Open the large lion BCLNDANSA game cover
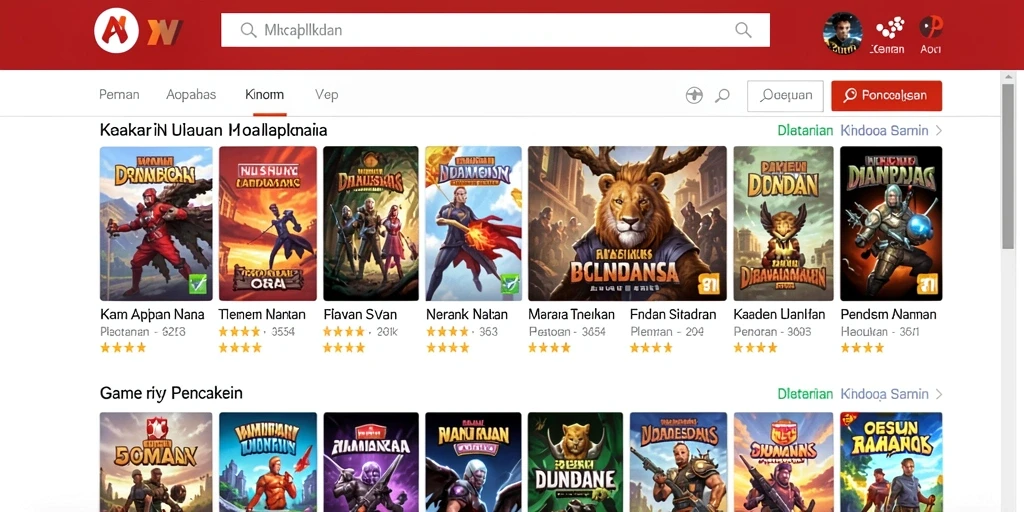The height and width of the screenshot is (512, 1024). pyautogui.click(x=627, y=223)
